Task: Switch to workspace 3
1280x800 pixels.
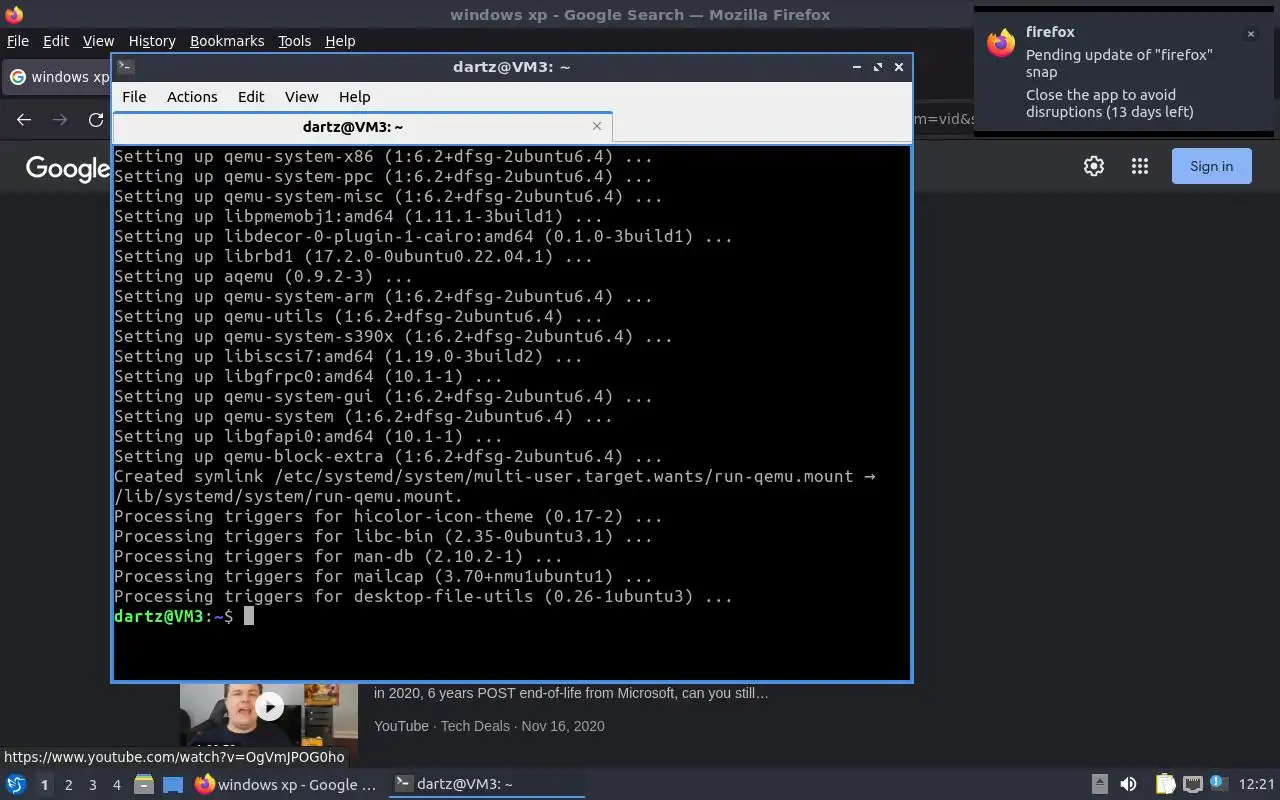Action: [x=92, y=785]
